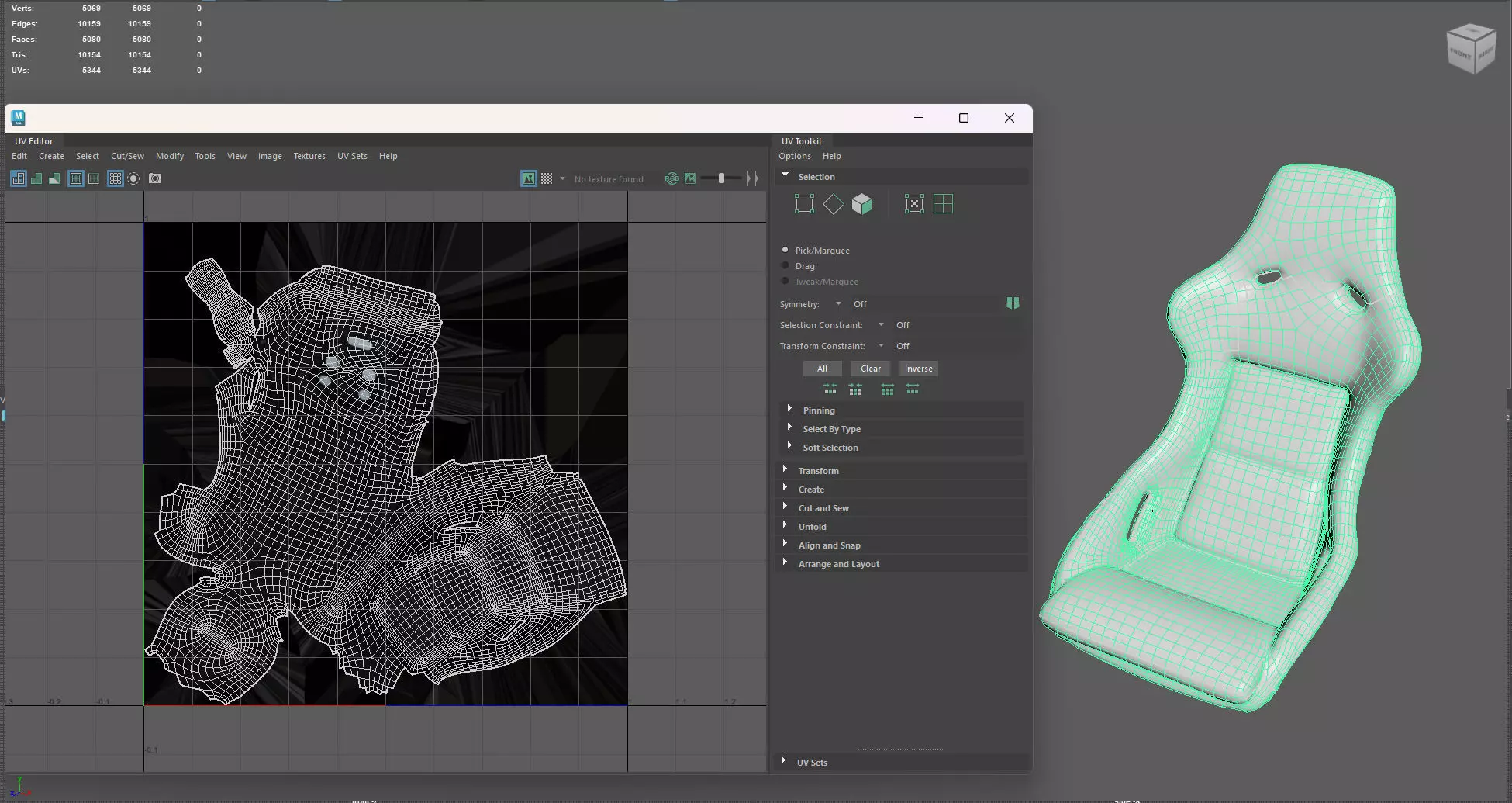
Task: Expand the Unfold section
Action: 902,526
